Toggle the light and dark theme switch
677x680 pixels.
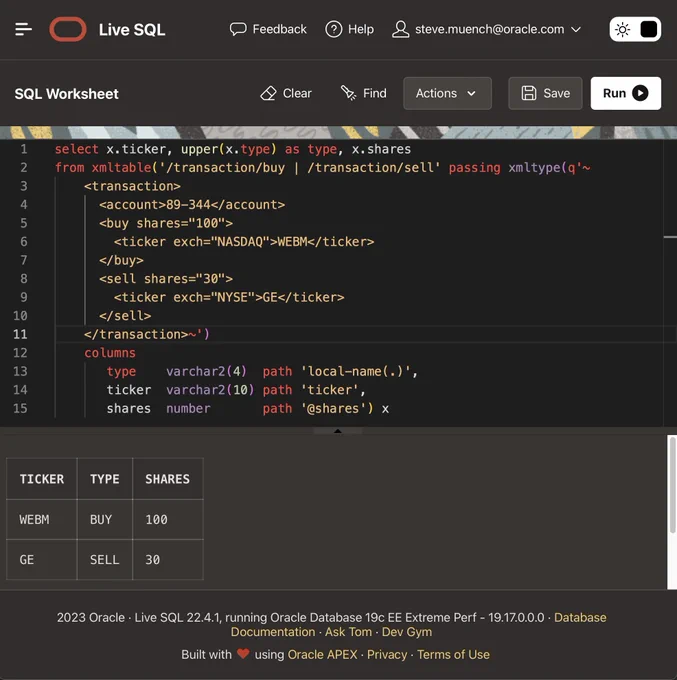[x=635, y=29]
